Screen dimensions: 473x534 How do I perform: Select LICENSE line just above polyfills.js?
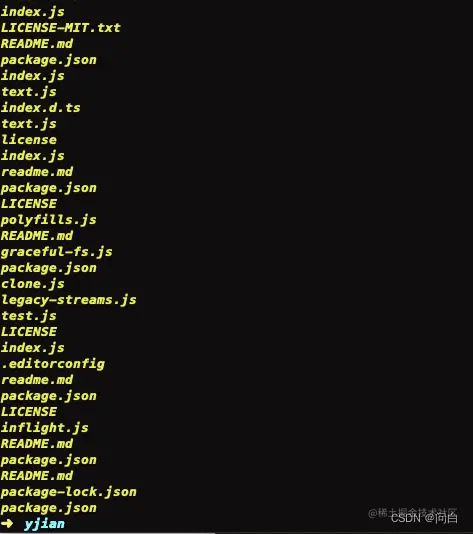29,204
